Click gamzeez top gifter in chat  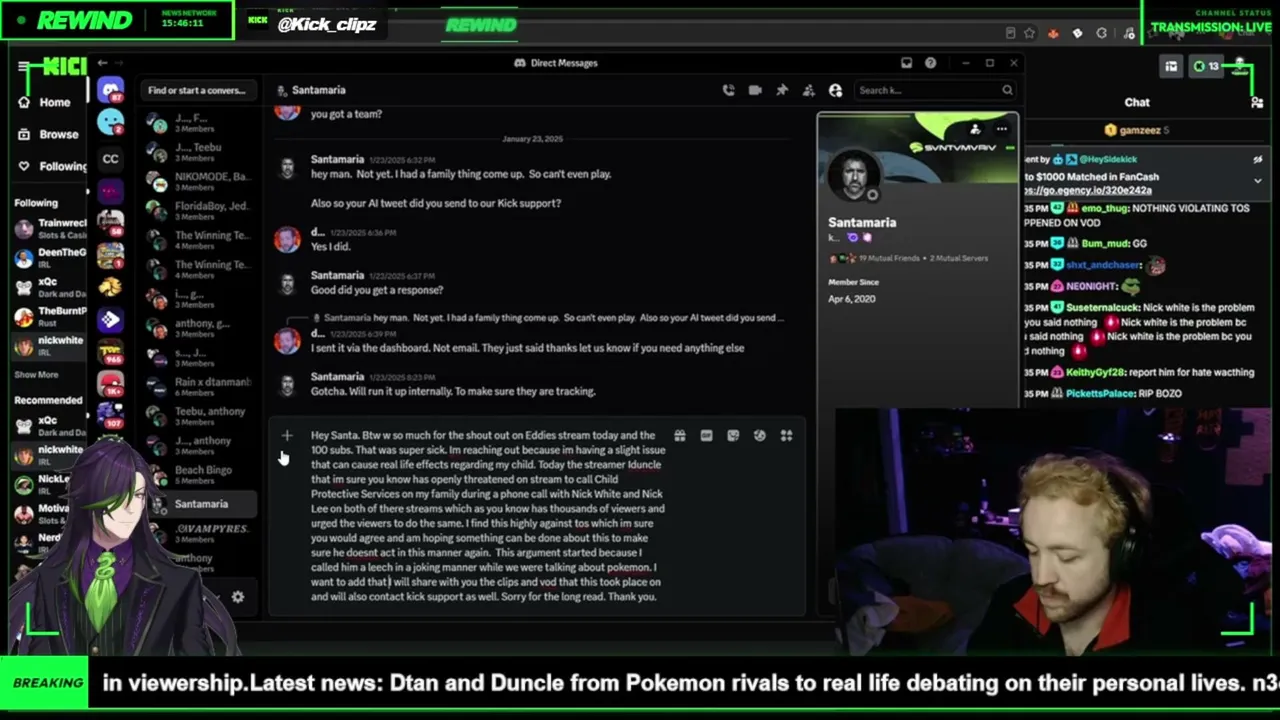[1137, 130]
